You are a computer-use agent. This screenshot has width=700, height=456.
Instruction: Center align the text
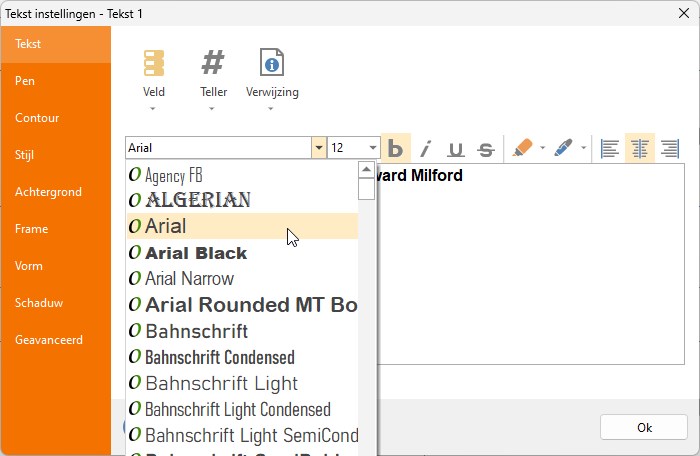(640, 148)
